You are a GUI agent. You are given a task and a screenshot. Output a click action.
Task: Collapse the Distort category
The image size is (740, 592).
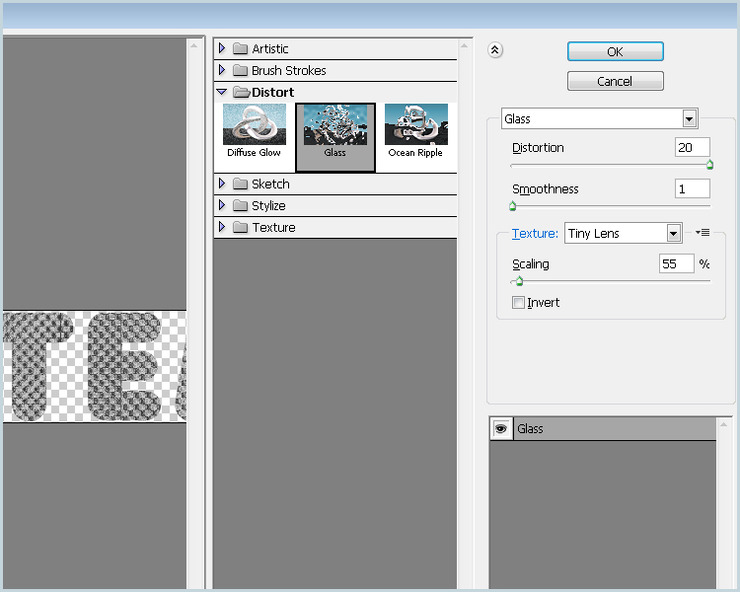point(222,92)
